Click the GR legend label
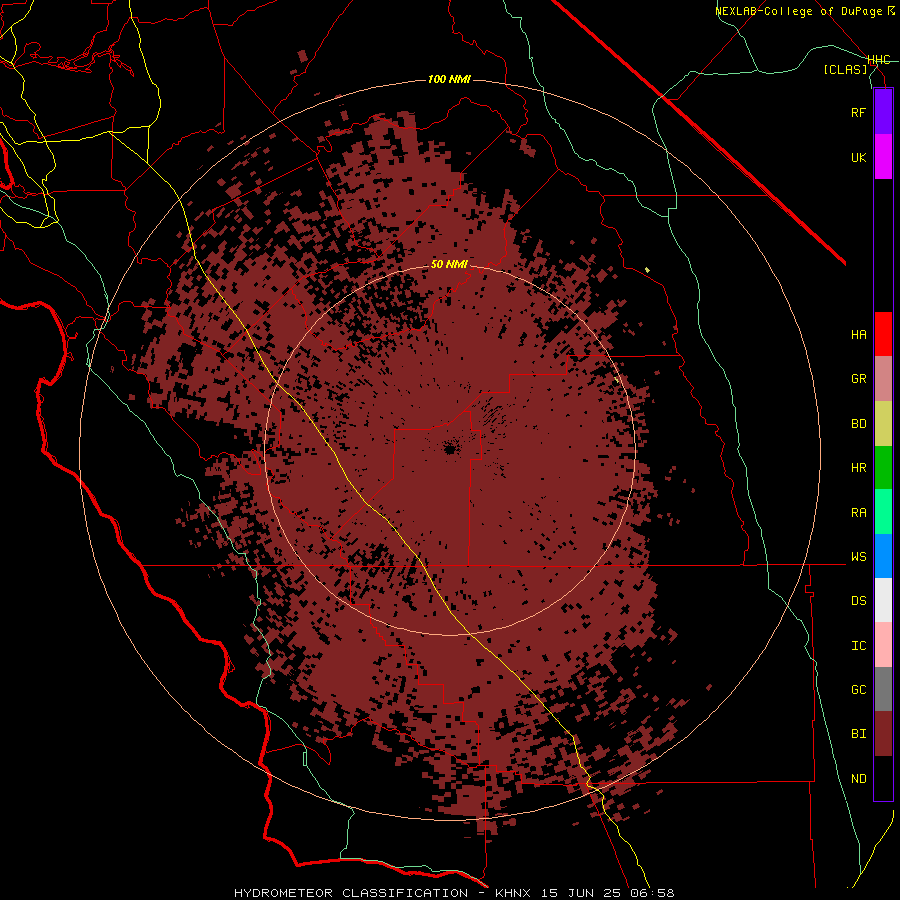Viewport: 900px width, 900px height. [x=858, y=379]
